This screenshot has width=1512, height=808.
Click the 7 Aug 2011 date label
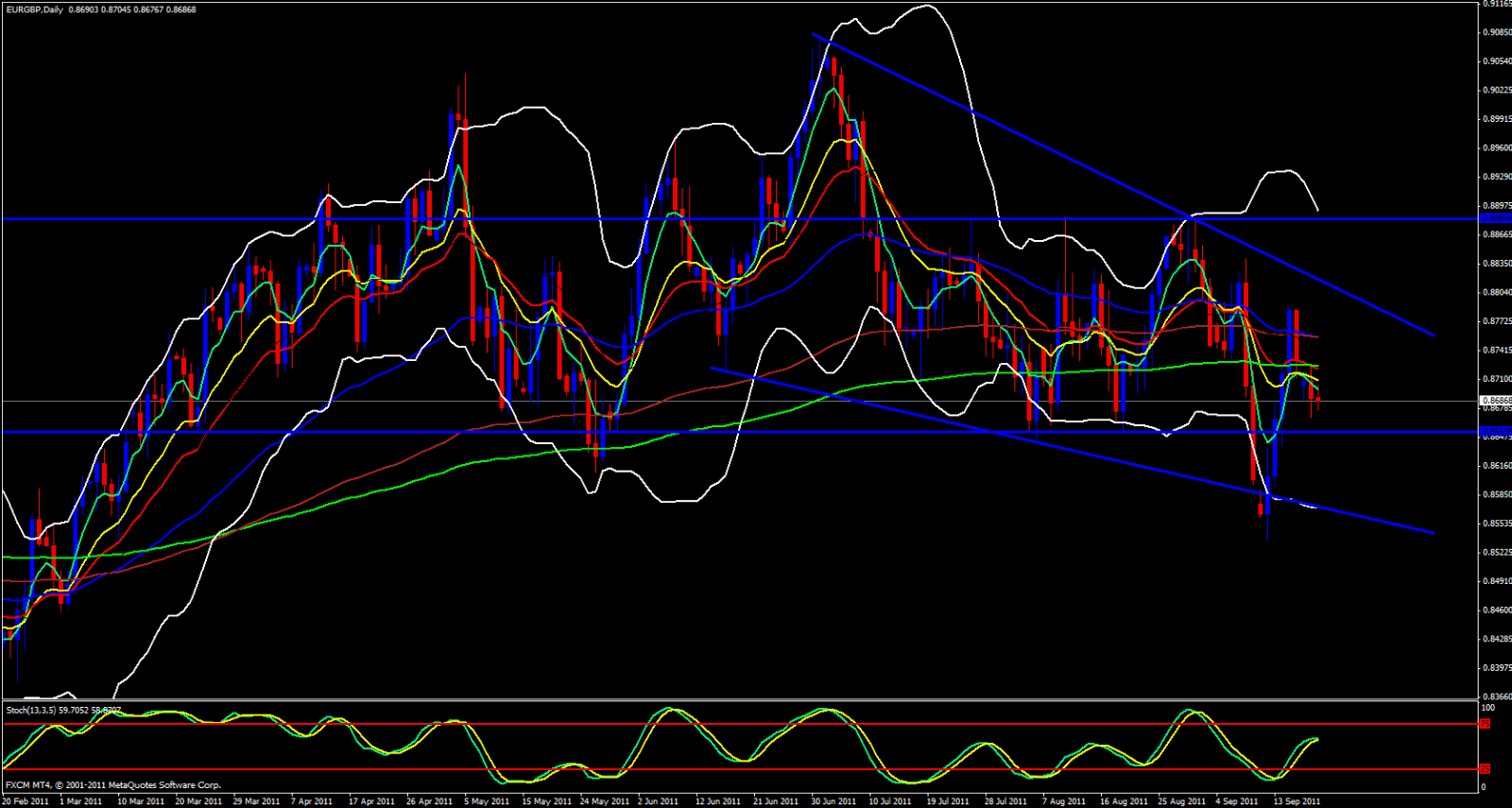(1064, 801)
